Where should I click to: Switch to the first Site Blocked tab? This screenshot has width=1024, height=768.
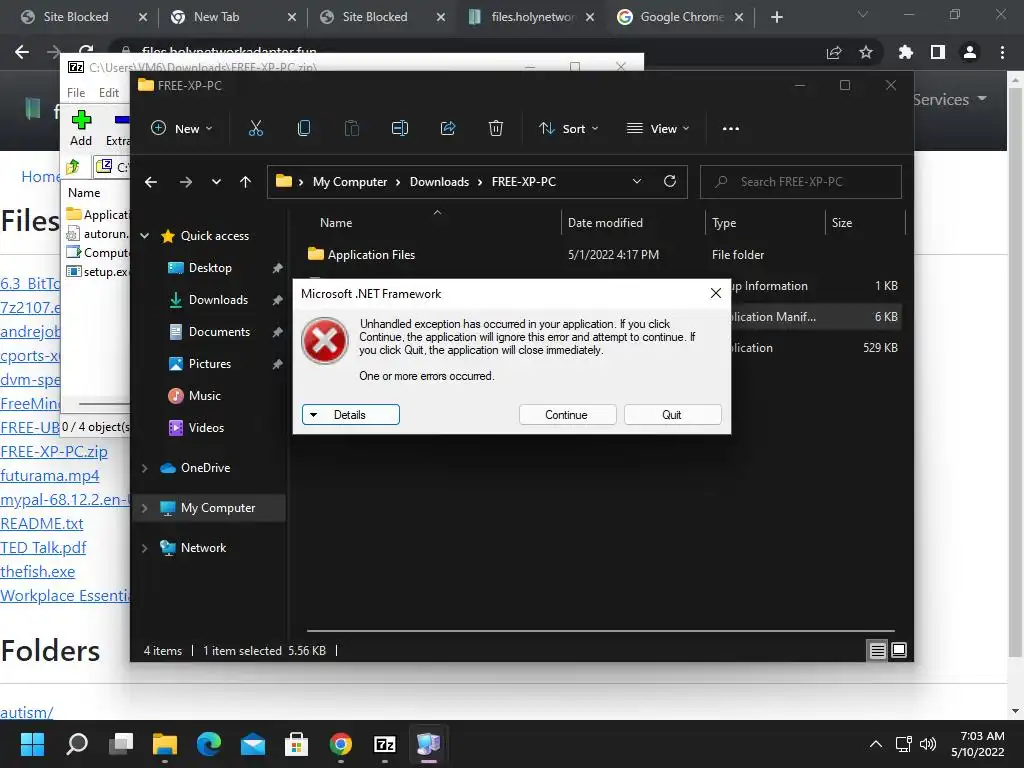76,17
